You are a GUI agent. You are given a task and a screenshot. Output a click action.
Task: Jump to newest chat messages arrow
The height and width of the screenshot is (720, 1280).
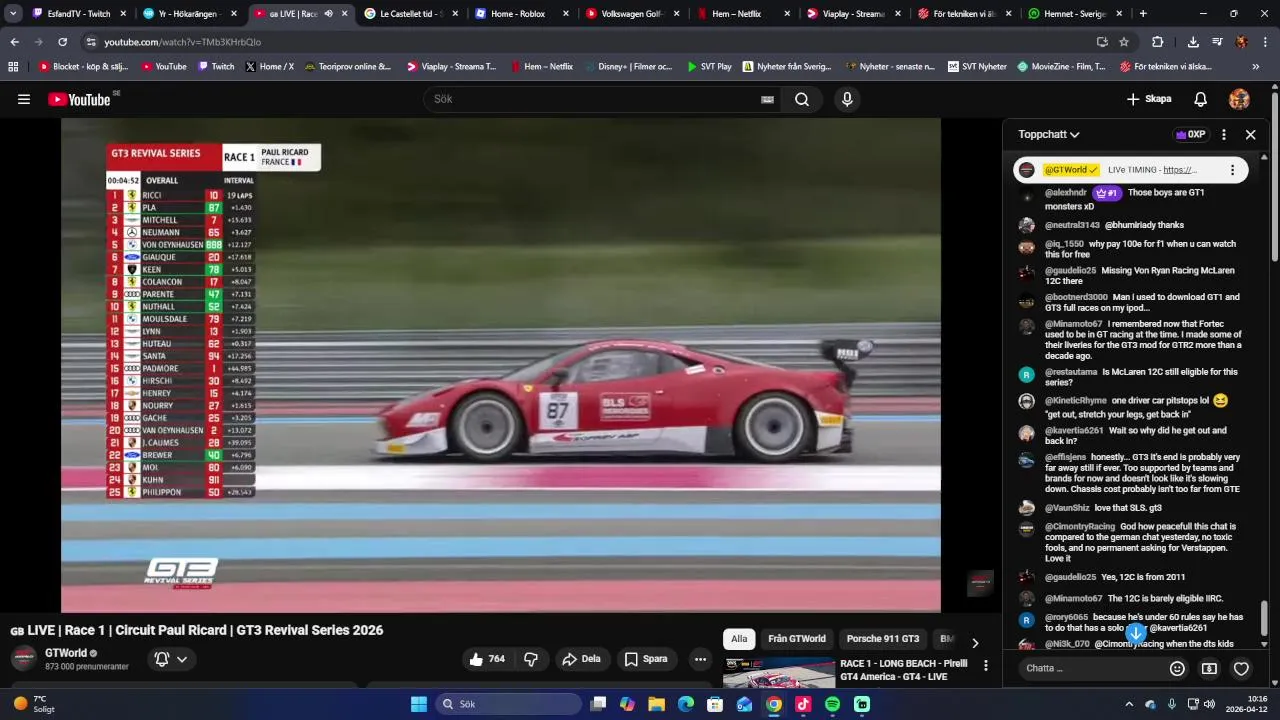tap(1136, 633)
